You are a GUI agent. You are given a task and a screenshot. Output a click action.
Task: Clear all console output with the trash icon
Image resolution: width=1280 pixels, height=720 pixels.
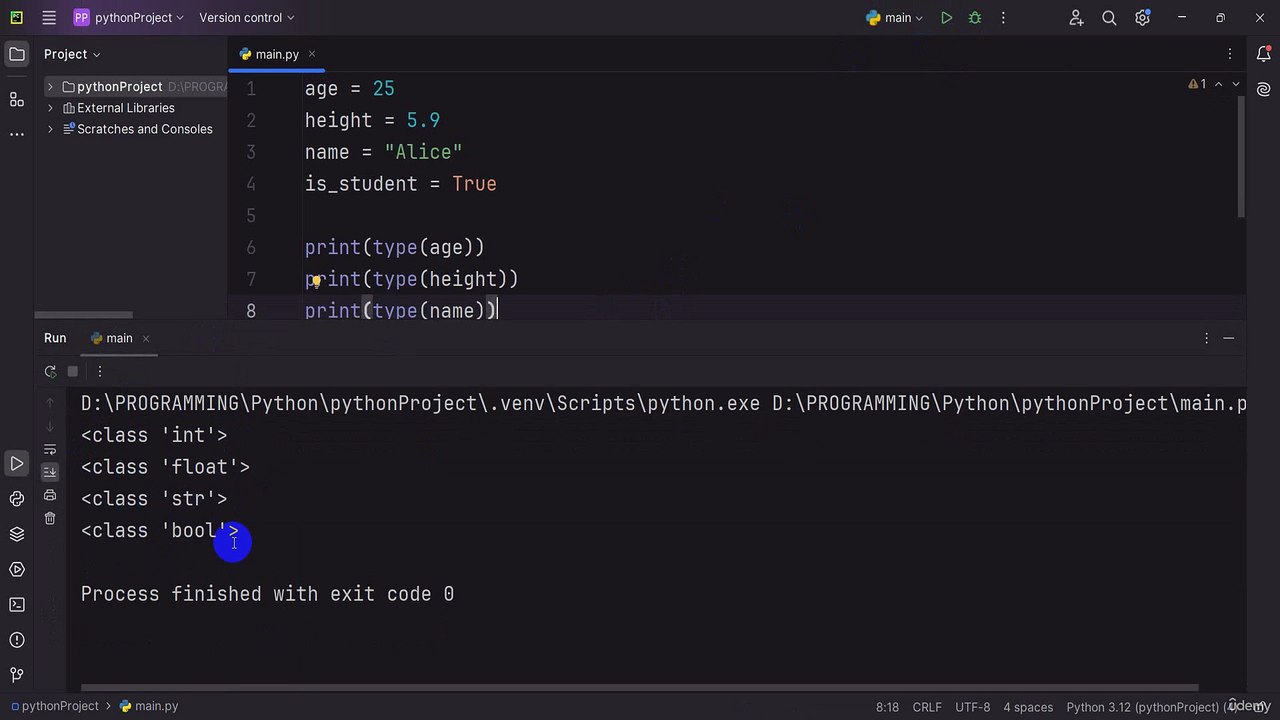pos(50,518)
